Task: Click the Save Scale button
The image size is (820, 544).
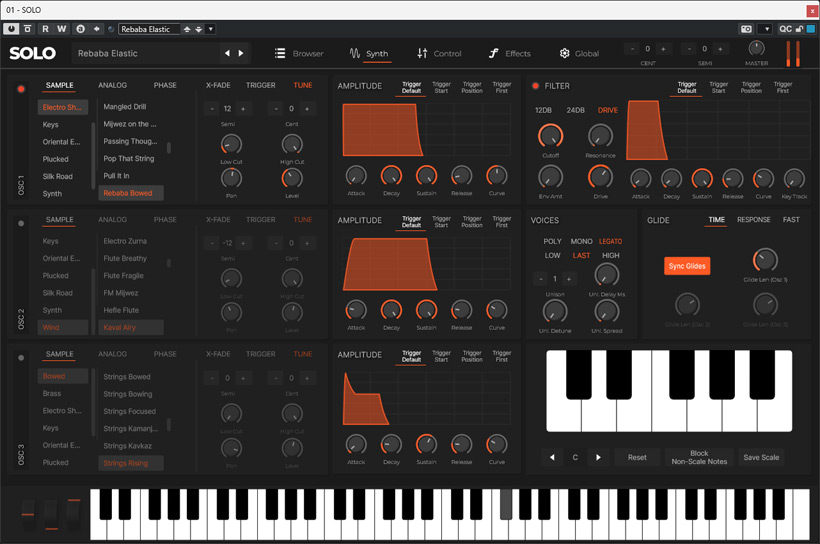Action: point(761,457)
